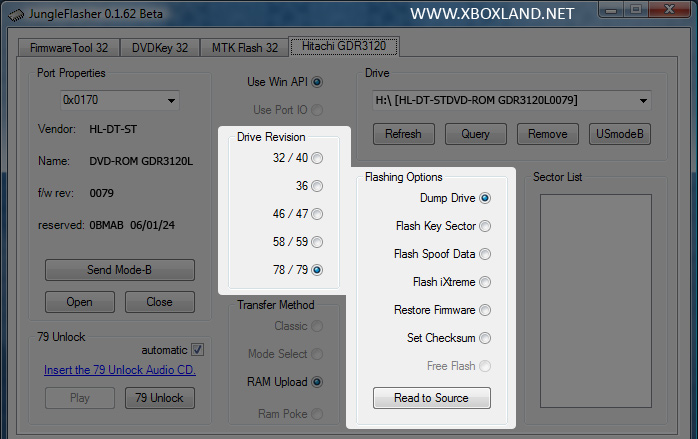Image resolution: width=698 pixels, height=439 pixels.
Task: Maximize the JungleFlasher window
Action: coord(636,10)
